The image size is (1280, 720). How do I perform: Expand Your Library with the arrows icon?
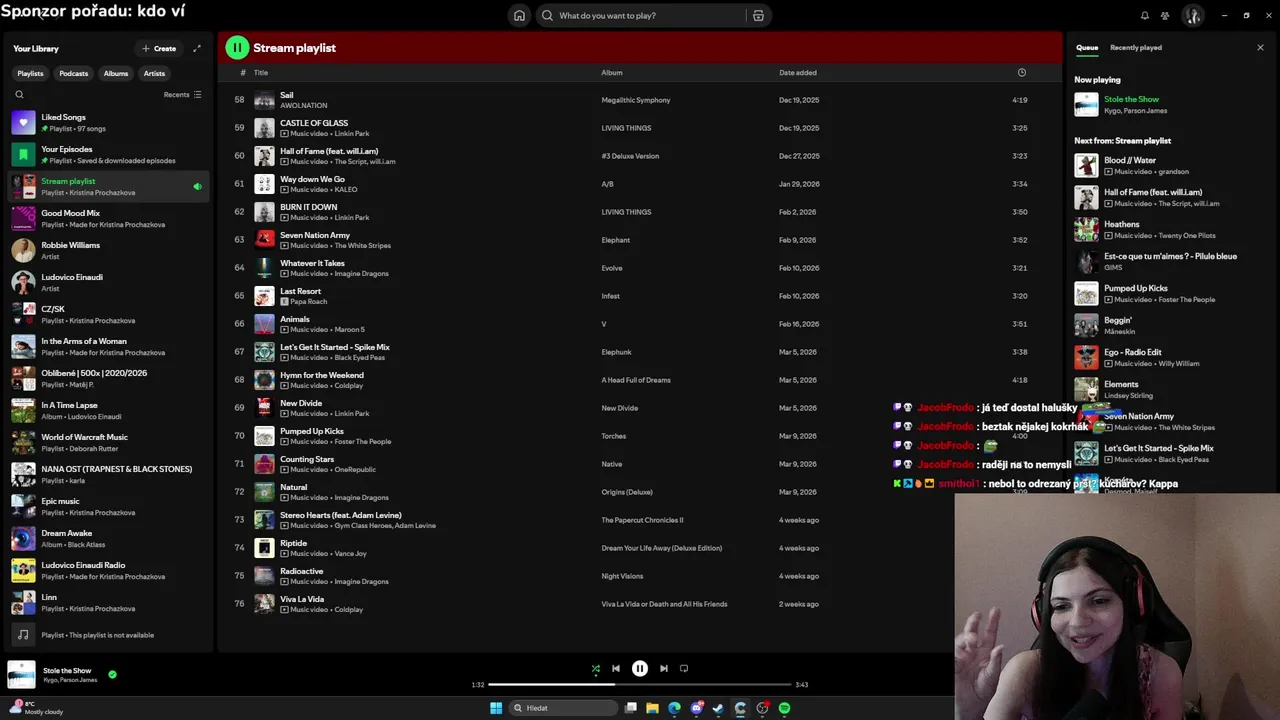(x=197, y=48)
